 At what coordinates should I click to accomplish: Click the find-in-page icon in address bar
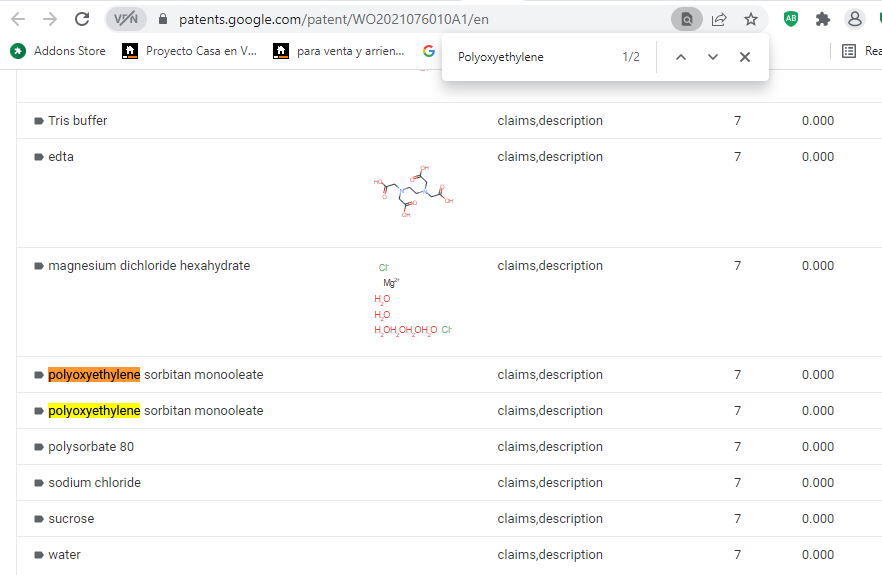pos(686,19)
